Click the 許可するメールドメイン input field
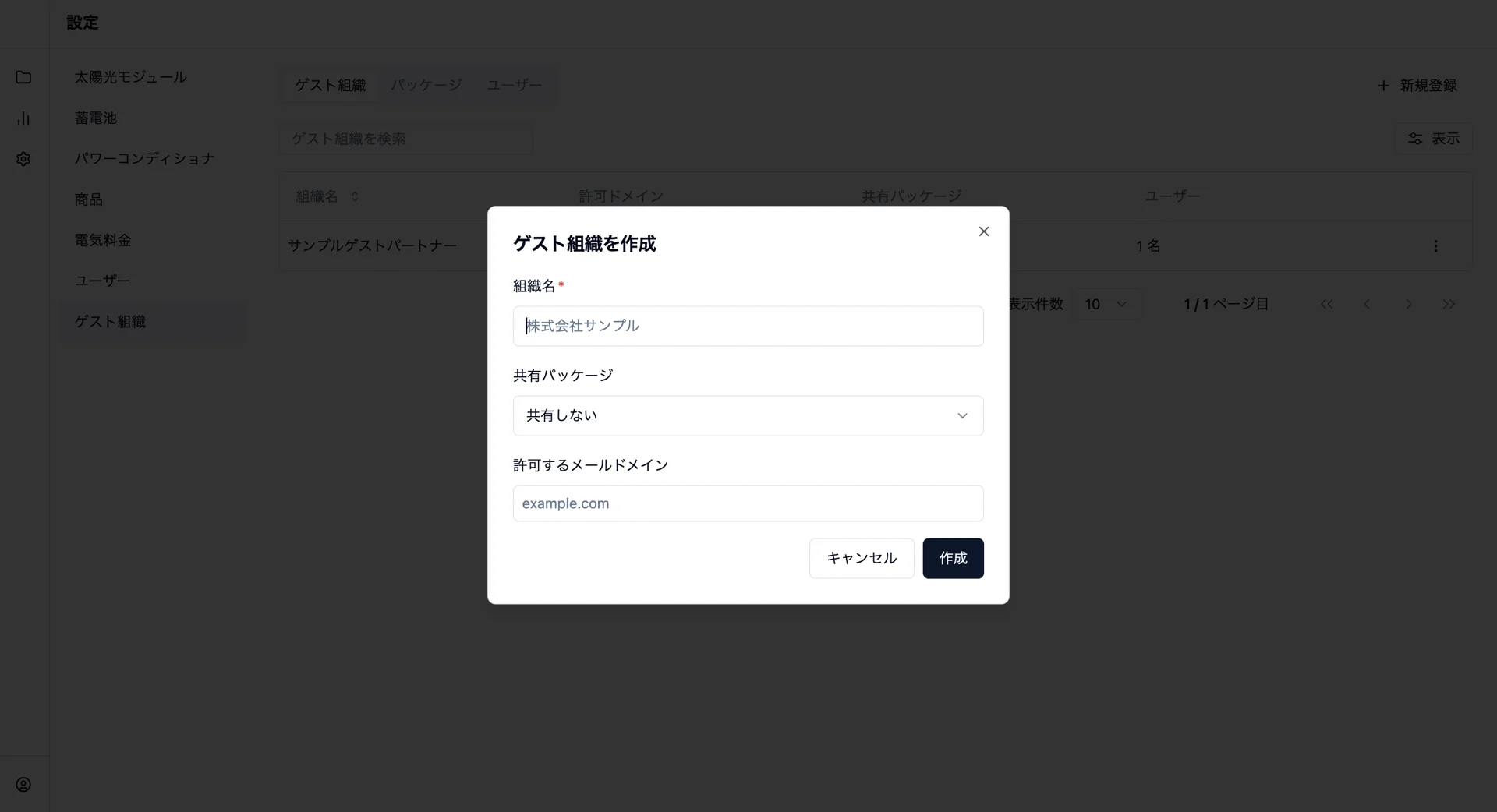Screen dimensions: 1497x812 click(x=748, y=503)
